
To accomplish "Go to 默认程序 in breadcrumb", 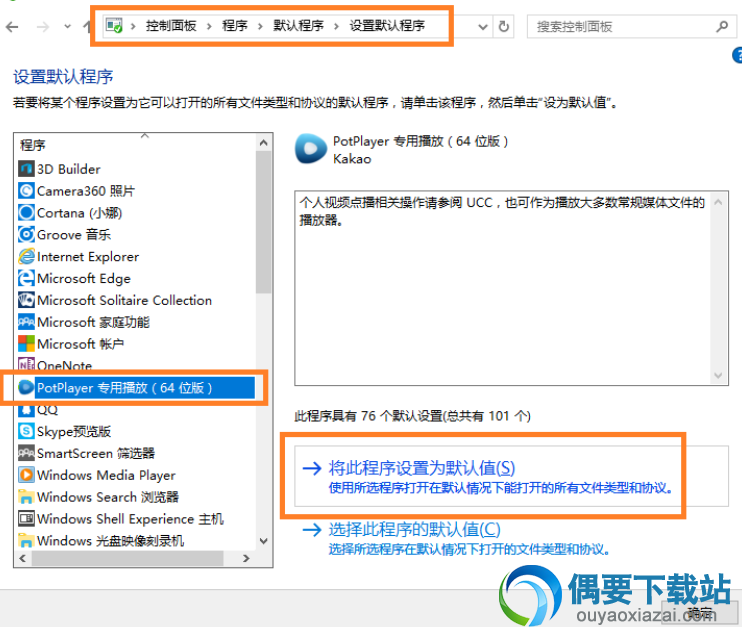I will pyautogui.click(x=299, y=26).
